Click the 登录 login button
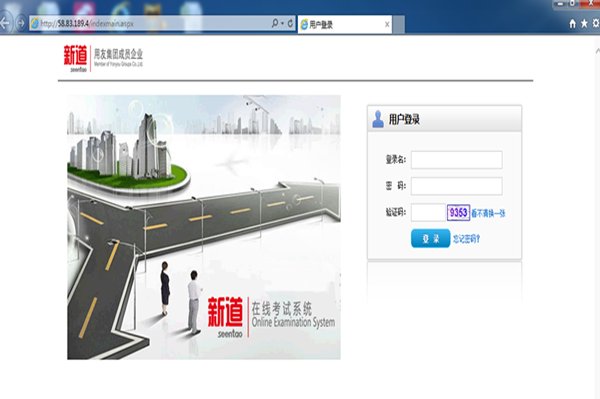 [x=430, y=238]
